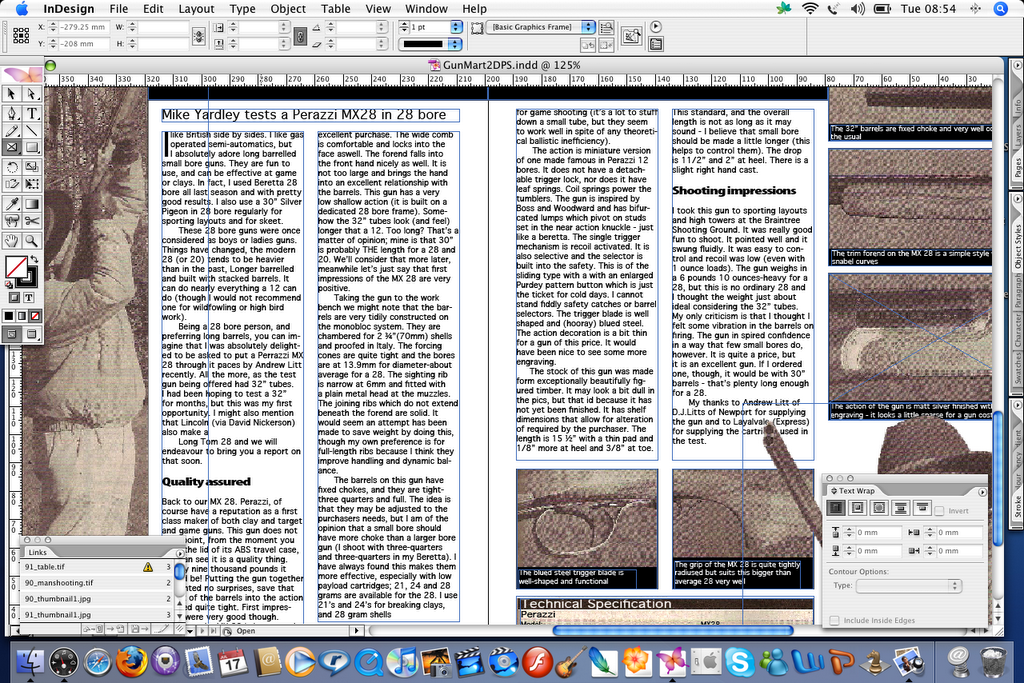Screen dimensions: 1024x683
Task: Switch to Preview view mode in toolbox
Action: pos(31,334)
